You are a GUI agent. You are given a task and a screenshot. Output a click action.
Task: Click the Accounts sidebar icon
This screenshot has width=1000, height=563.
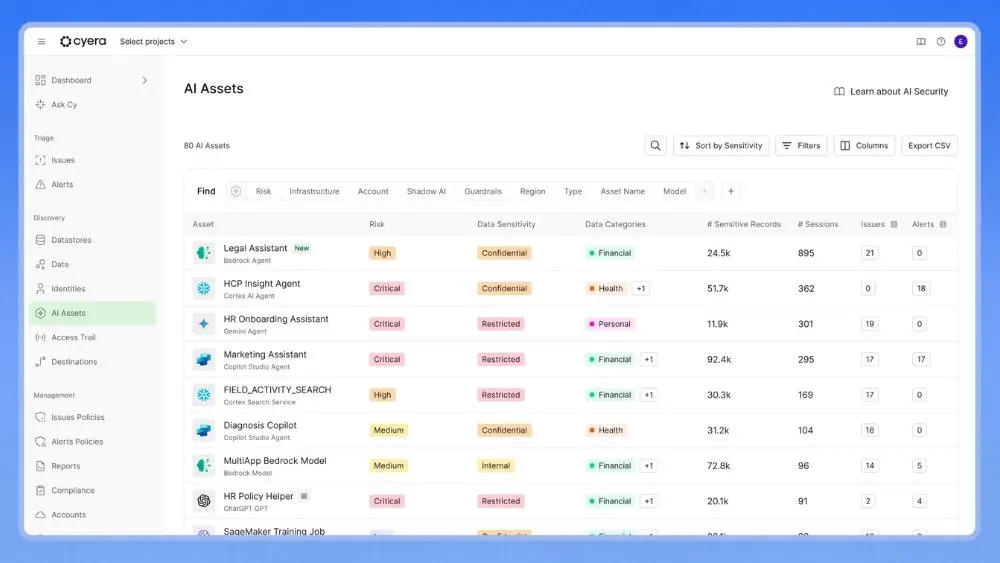tap(40, 515)
